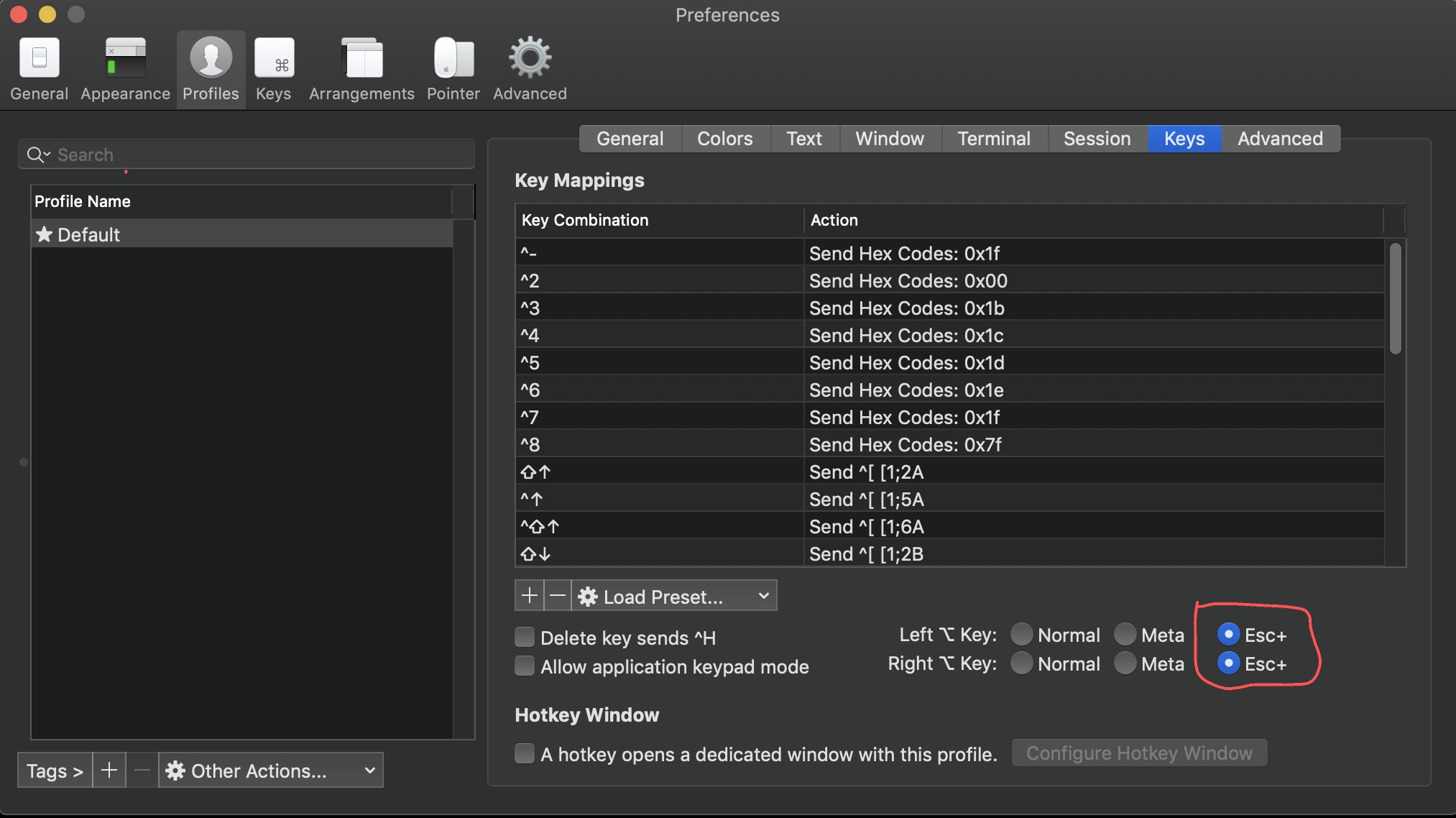The height and width of the screenshot is (818, 1456).
Task: Open the Arrangements preferences panel
Action: point(361,67)
